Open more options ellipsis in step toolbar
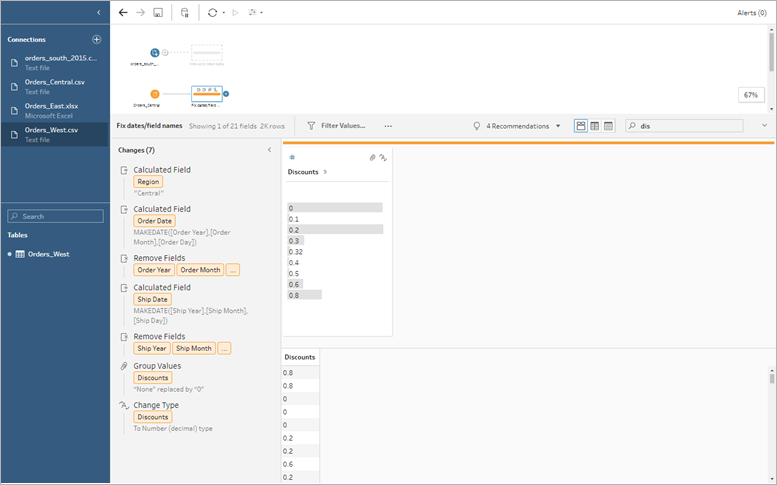 [388, 126]
